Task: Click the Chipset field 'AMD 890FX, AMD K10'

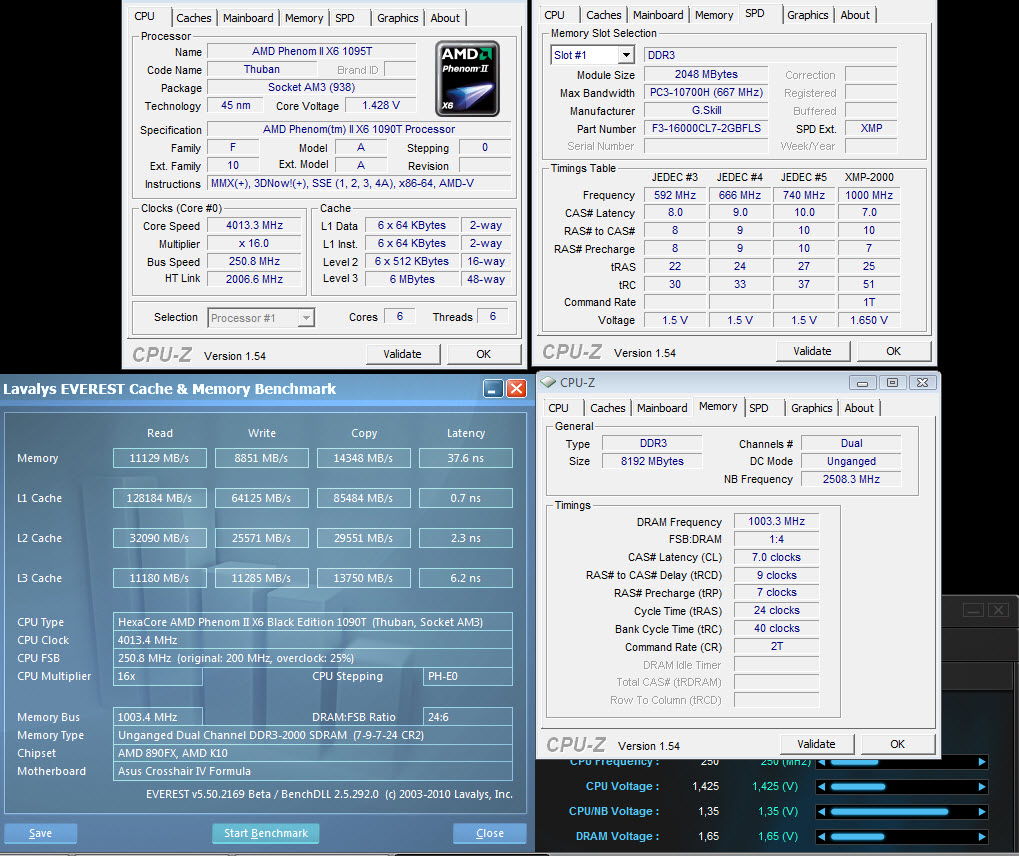Action: (313, 753)
